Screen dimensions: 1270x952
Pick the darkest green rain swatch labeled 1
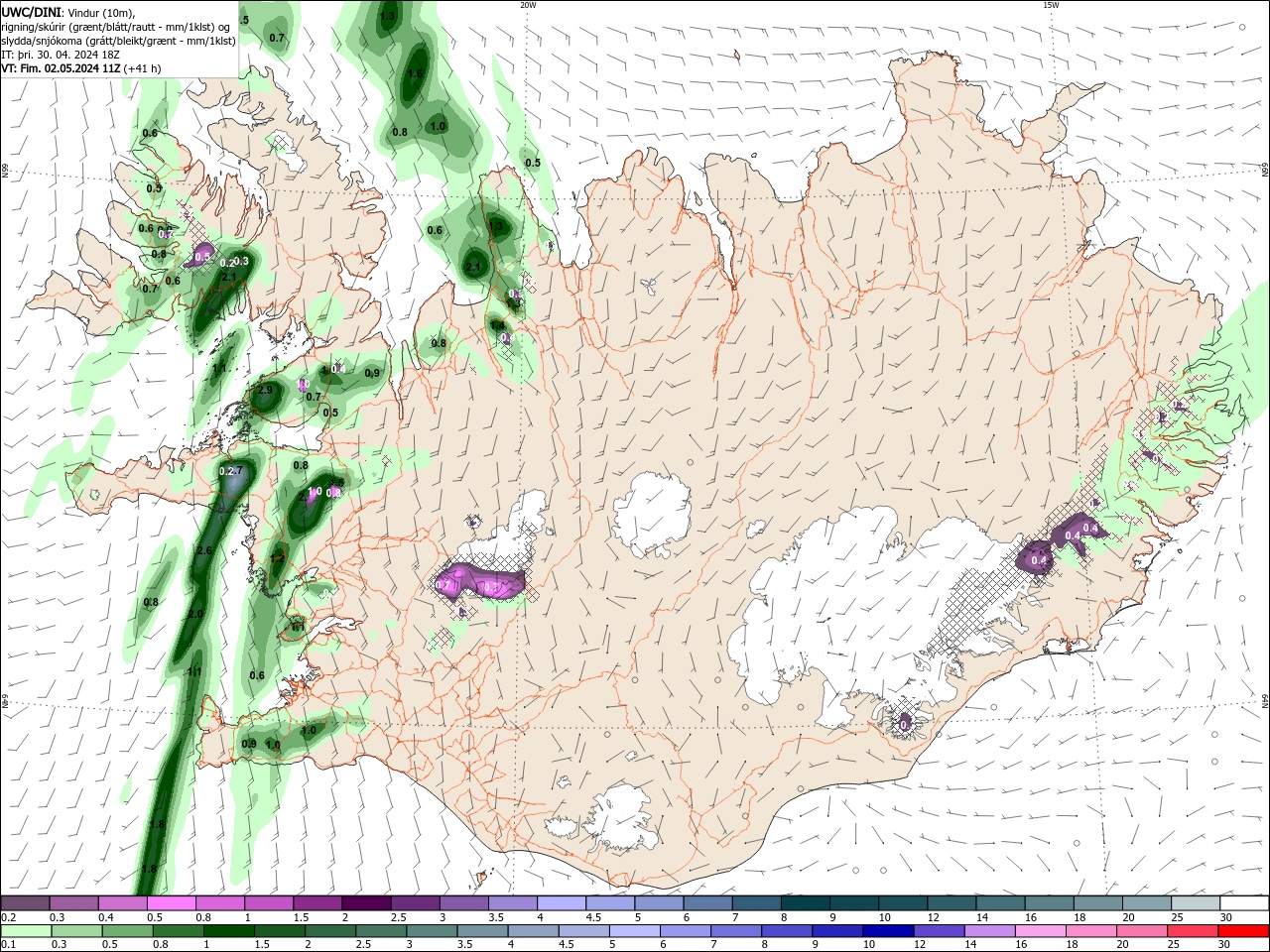(x=228, y=931)
